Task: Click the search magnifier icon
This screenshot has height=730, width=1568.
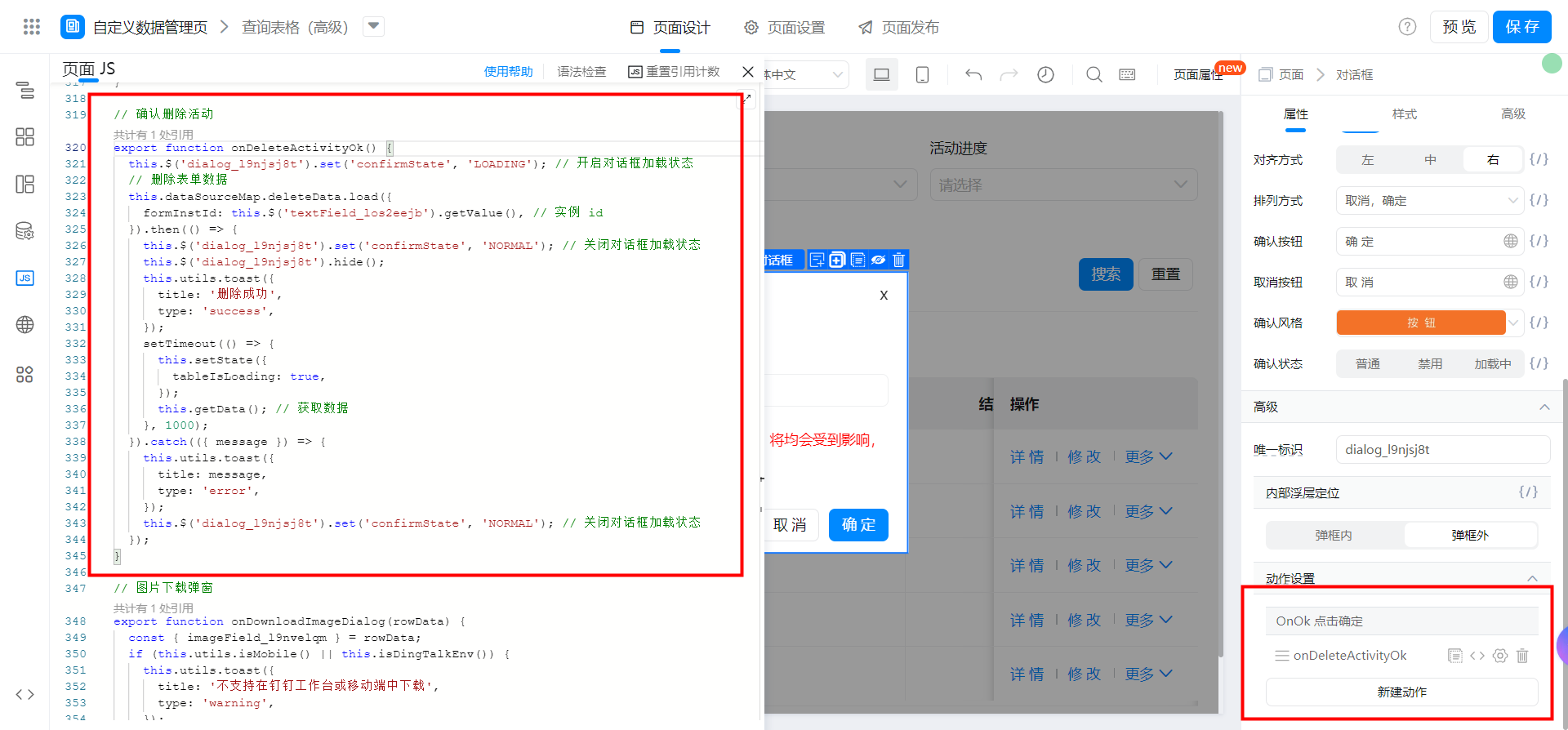Action: [1094, 75]
